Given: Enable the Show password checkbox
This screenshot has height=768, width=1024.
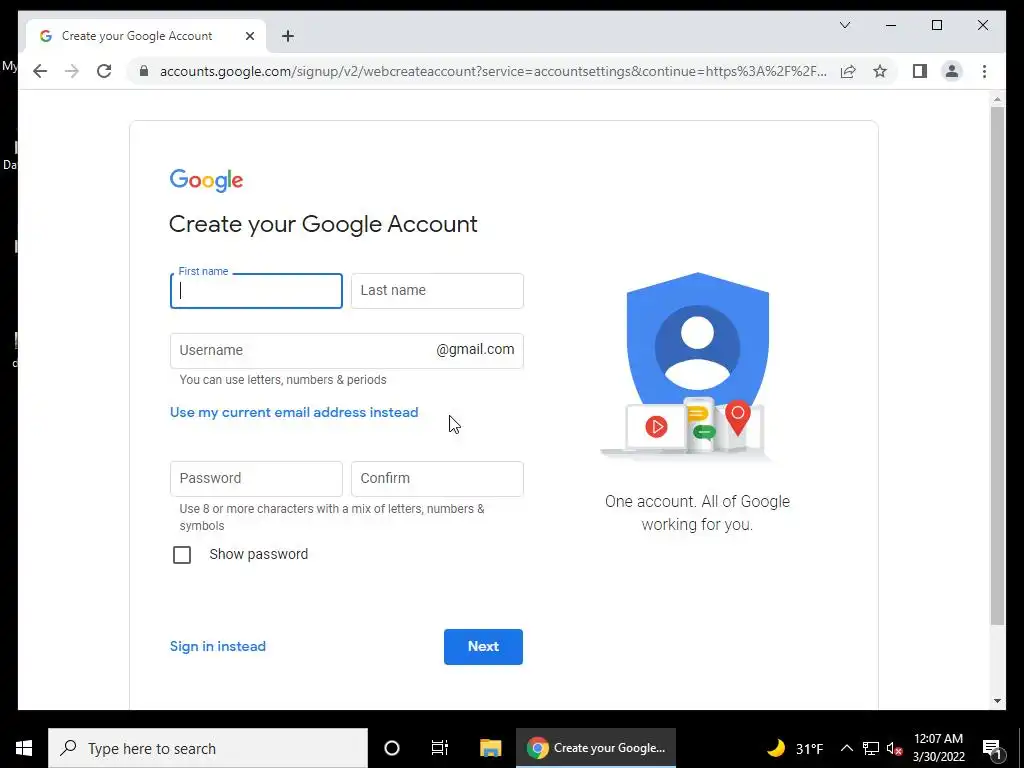Looking at the screenshot, I should [182, 554].
